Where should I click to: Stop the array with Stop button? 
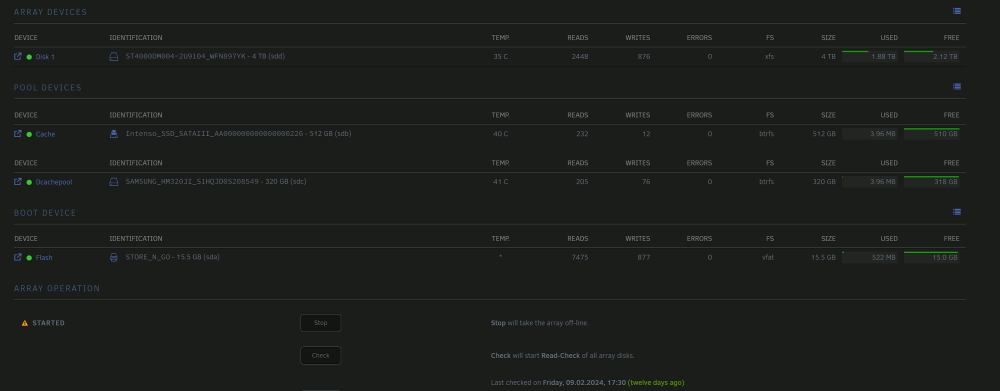click(320, 323)
